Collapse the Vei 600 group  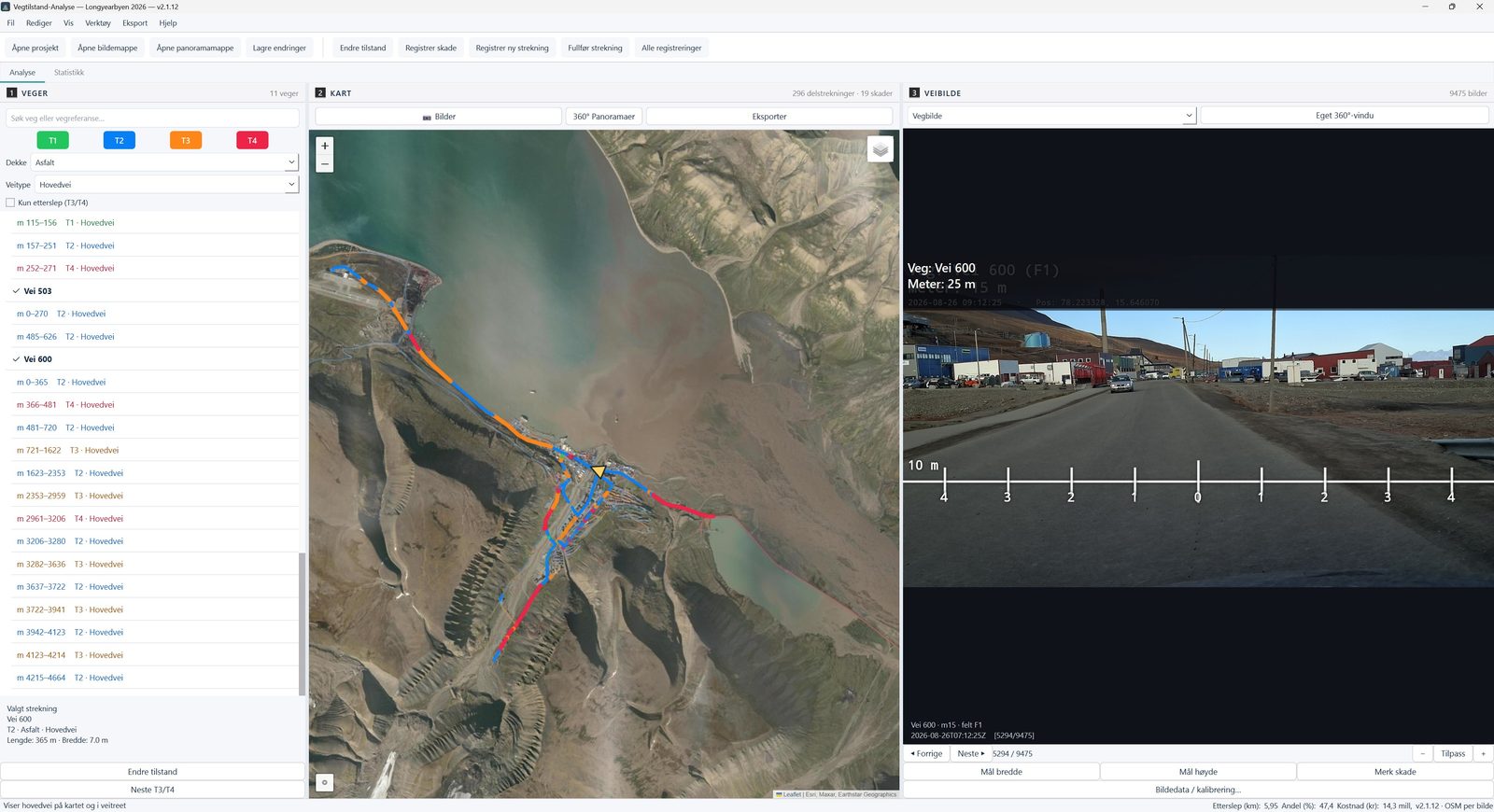click(17, 359)
